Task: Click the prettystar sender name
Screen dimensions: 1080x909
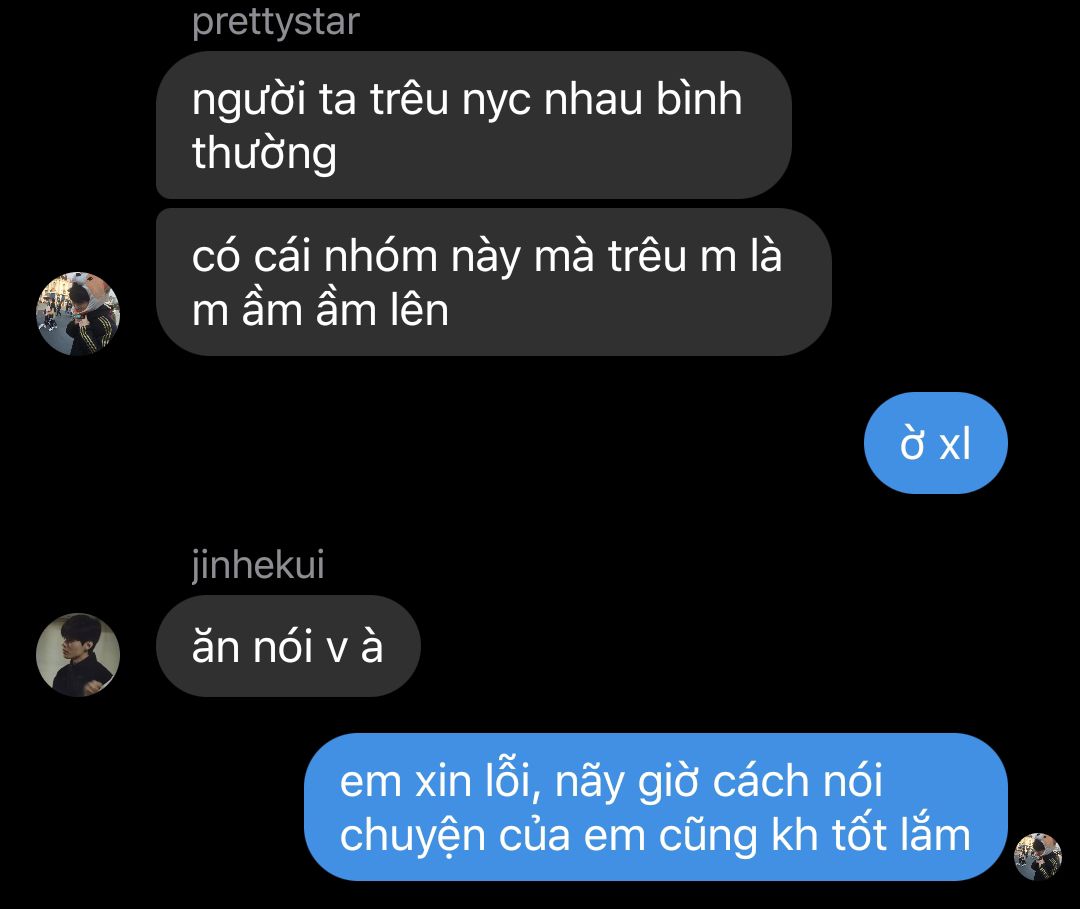Action: [x=276, y=21]
